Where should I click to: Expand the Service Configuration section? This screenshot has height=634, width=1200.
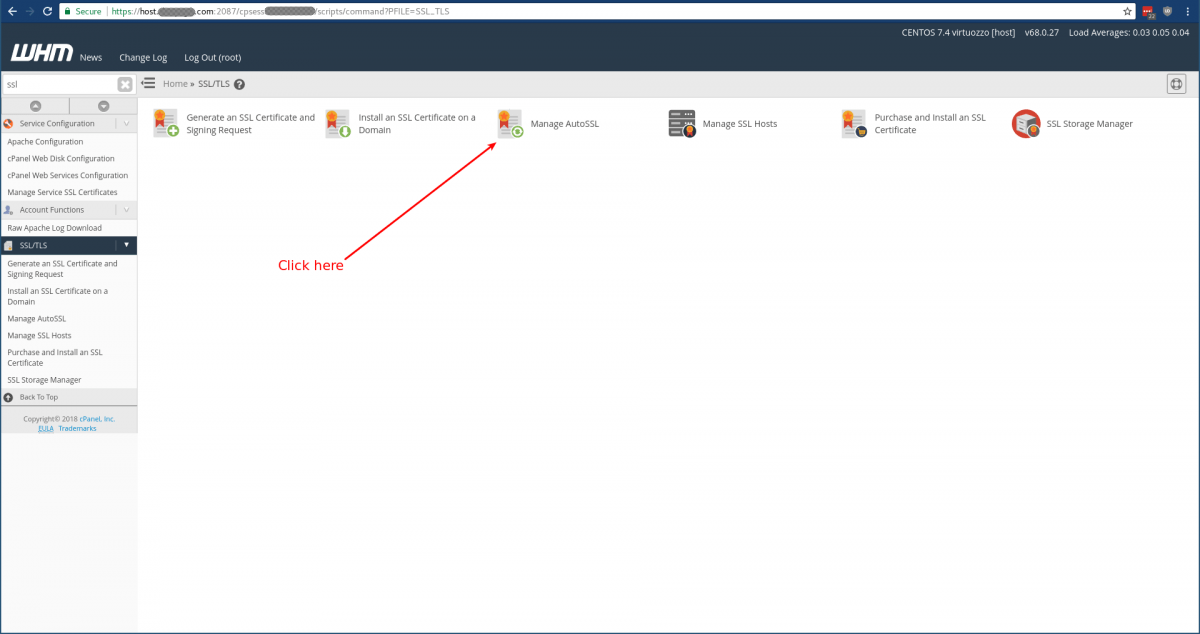click(126, 123)
